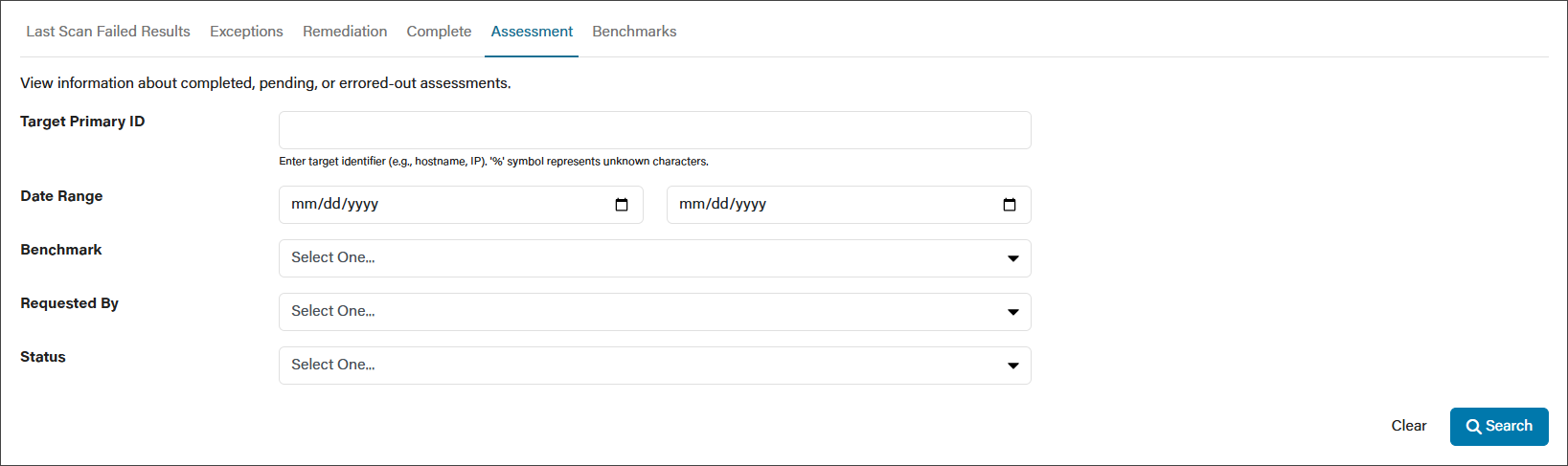Open the Exceptions tab
The width and height of the screenshot is (1568, 466).
click(246, 32)
